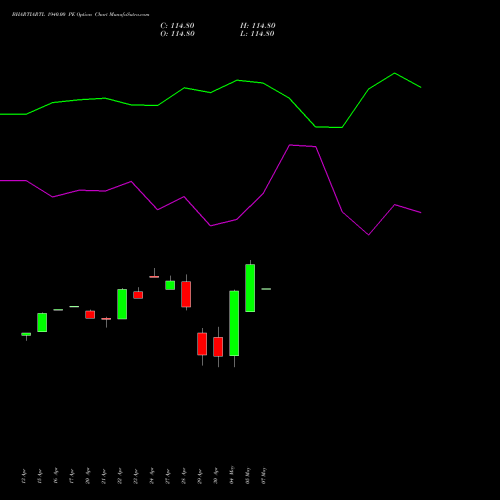Click the 28 Apr date axis label
The width and height of the screenshot is (500, 500).
(184, 476)
